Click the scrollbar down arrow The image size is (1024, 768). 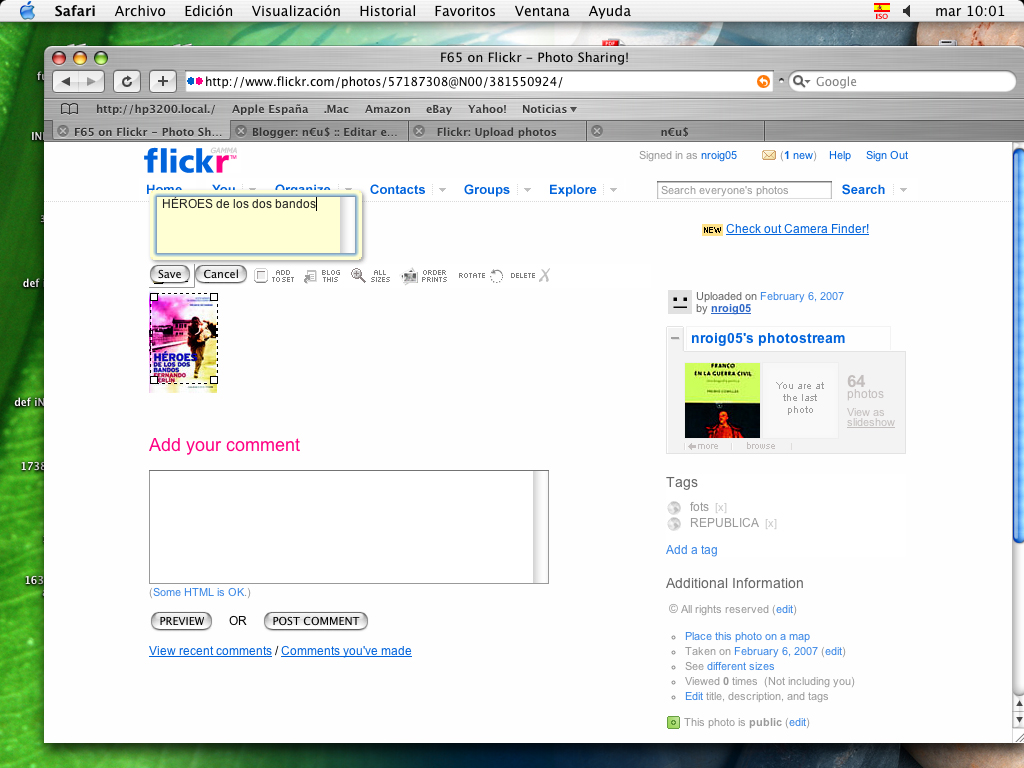pos(1018,720)
